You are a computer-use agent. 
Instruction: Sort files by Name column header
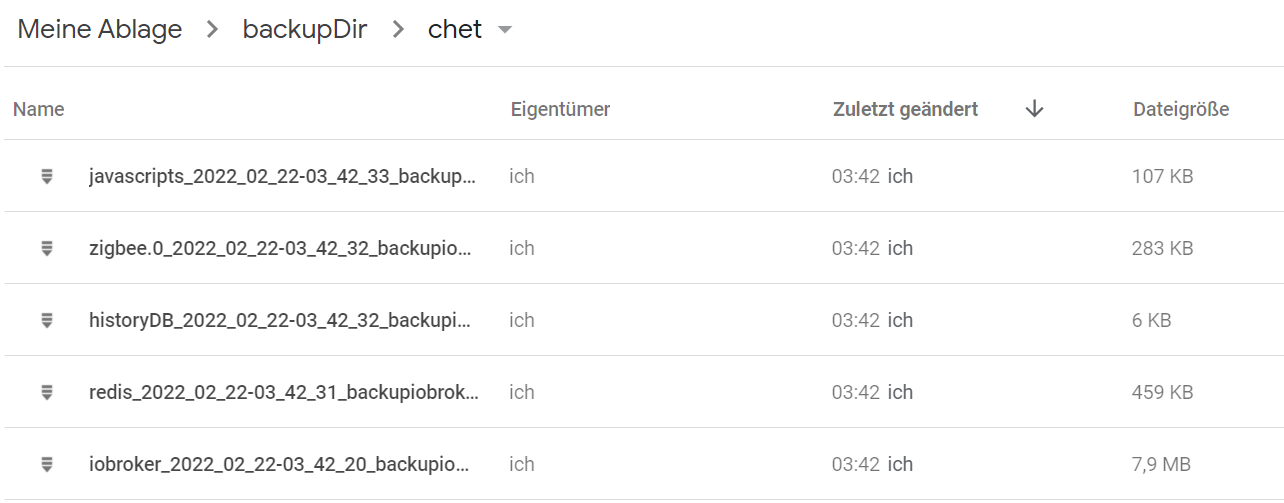[39, 109]
